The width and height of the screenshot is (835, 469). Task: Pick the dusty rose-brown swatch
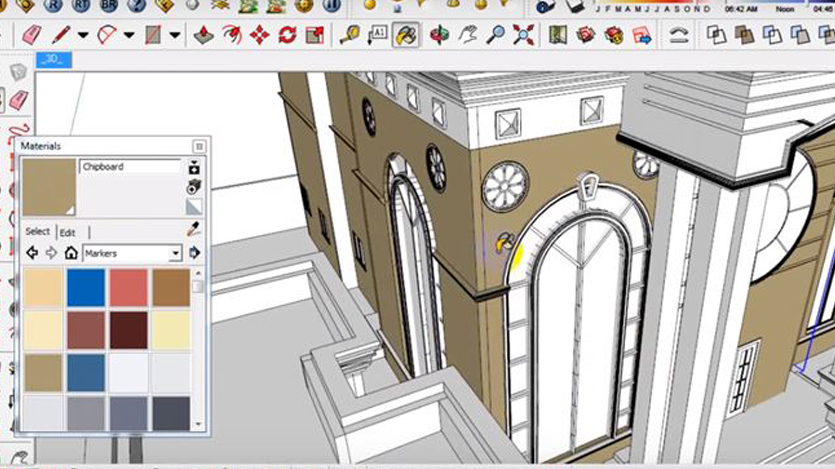(x=86, y=331)
